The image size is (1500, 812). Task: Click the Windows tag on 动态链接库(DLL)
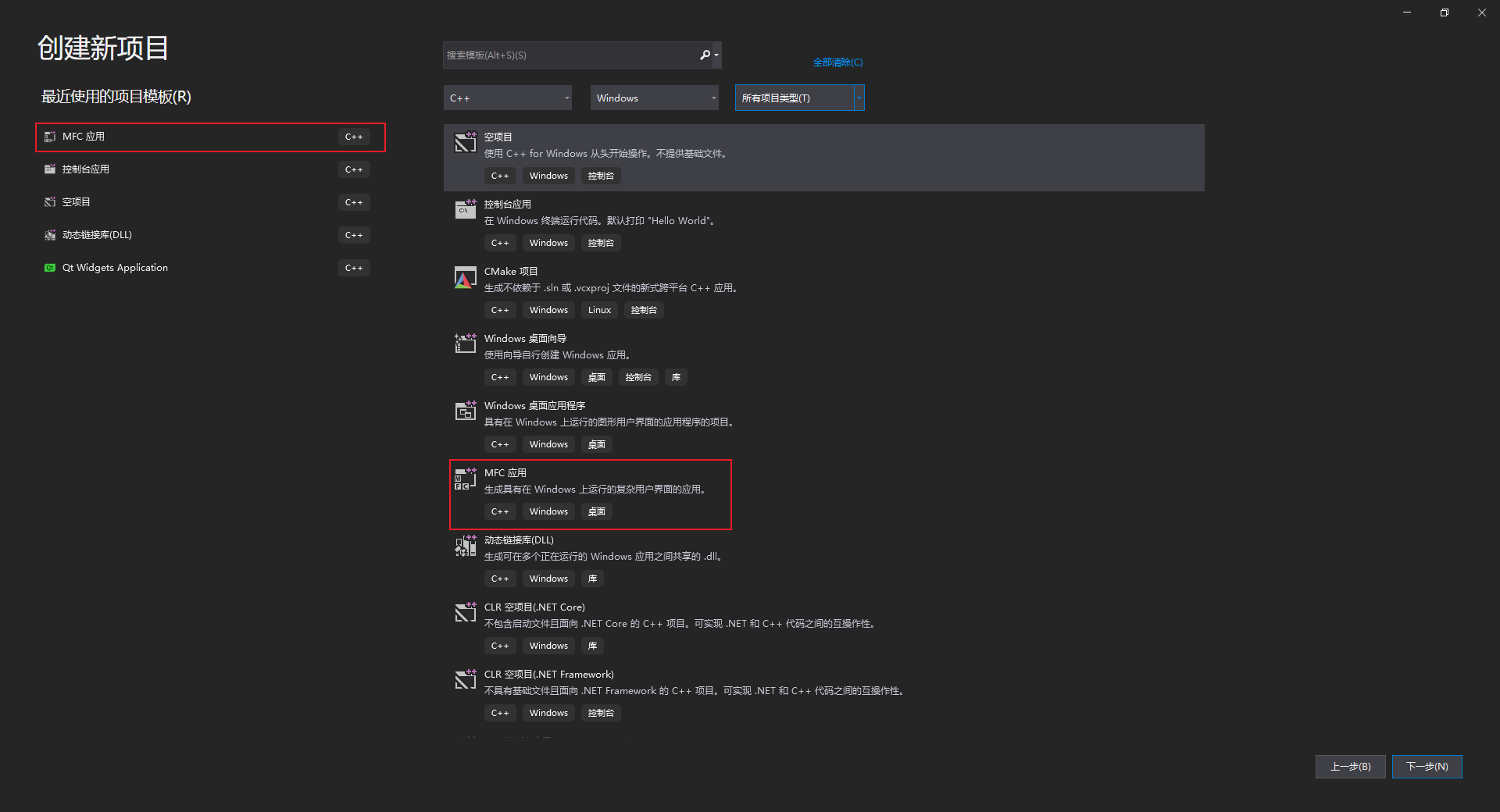click(x=548, y=579)
